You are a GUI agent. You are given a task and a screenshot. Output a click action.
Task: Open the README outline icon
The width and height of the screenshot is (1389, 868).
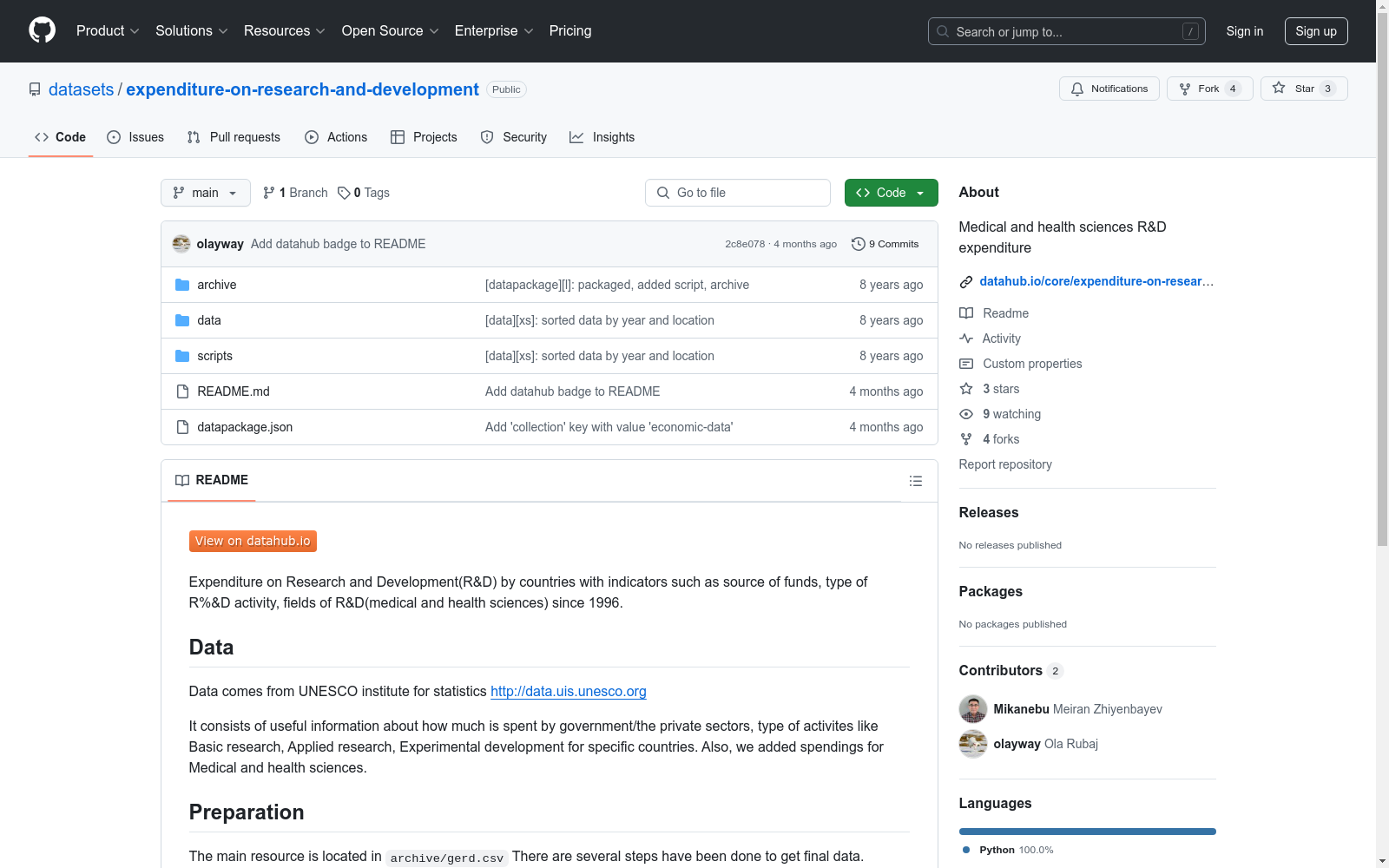click(916, 481)
